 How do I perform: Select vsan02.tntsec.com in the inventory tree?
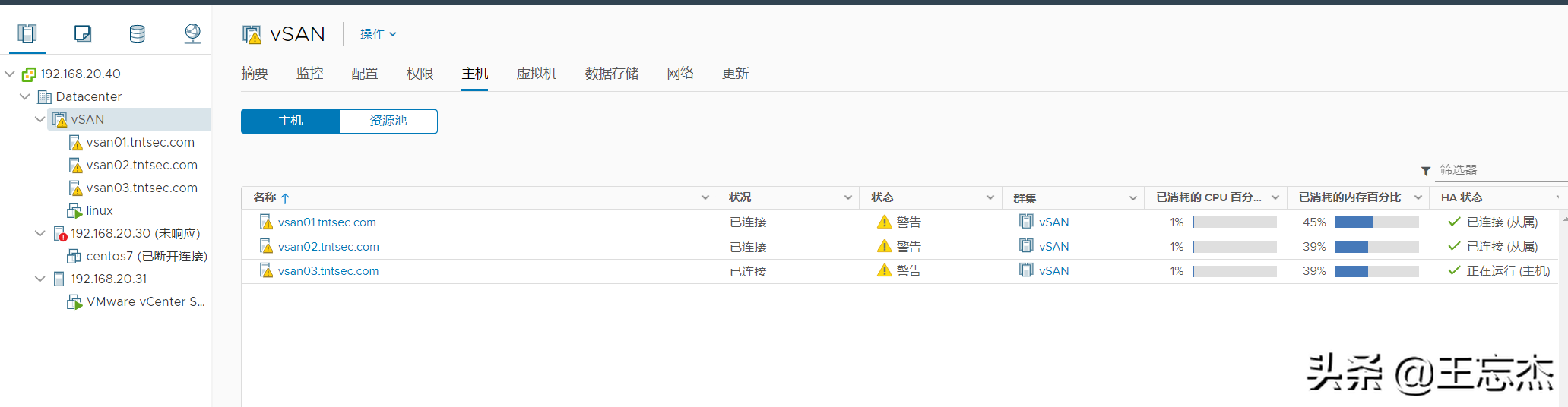(141, 166)
